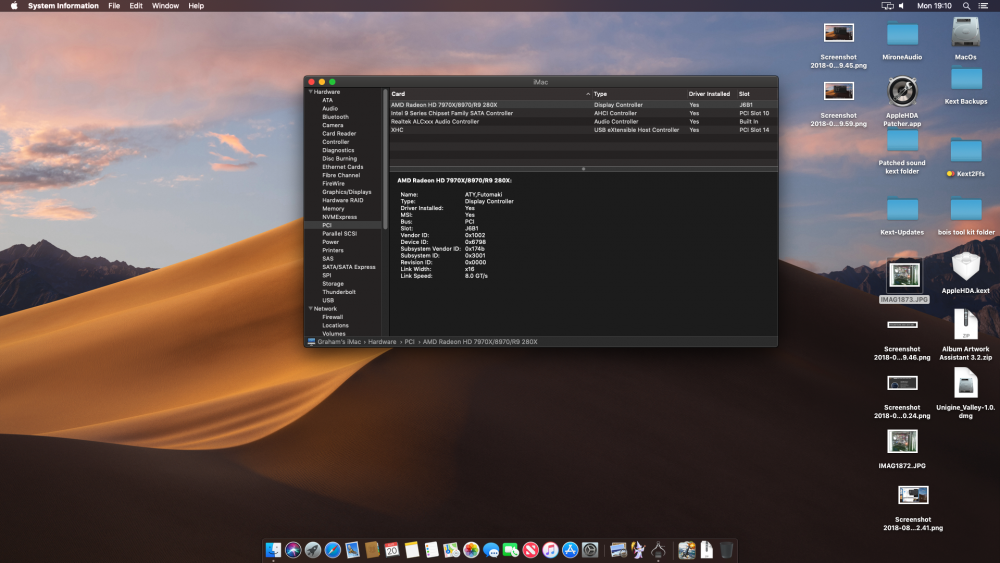This screenshot has height=563, width=1000.
Task: Collapse the Network section triangle
Action: click(311, 309)
